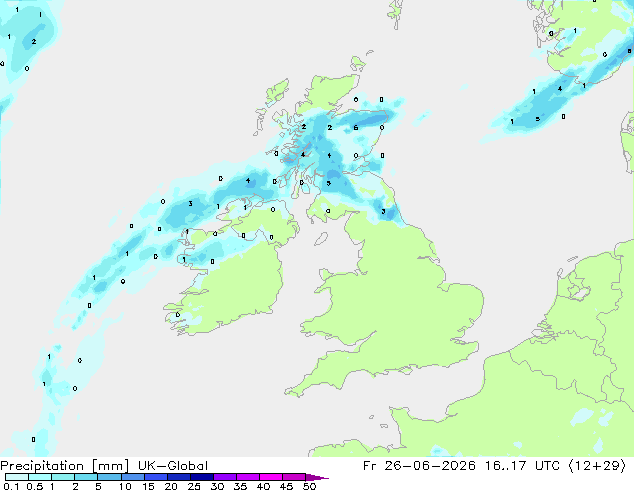Click the '50' legend scale label
Viewport: 634px width, 490px height.
pyautogui.click(x=309, y=486)
